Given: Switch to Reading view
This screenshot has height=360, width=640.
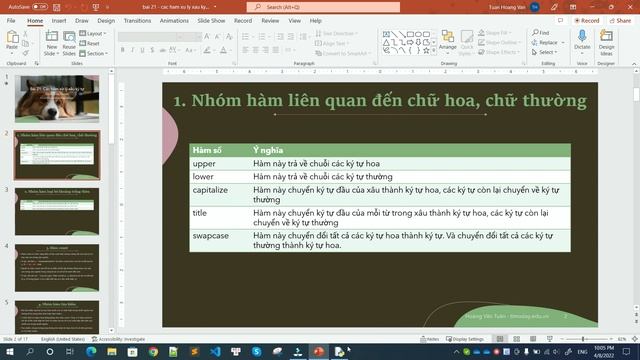Looking at the screenshot, I should [x=533, y=339].
